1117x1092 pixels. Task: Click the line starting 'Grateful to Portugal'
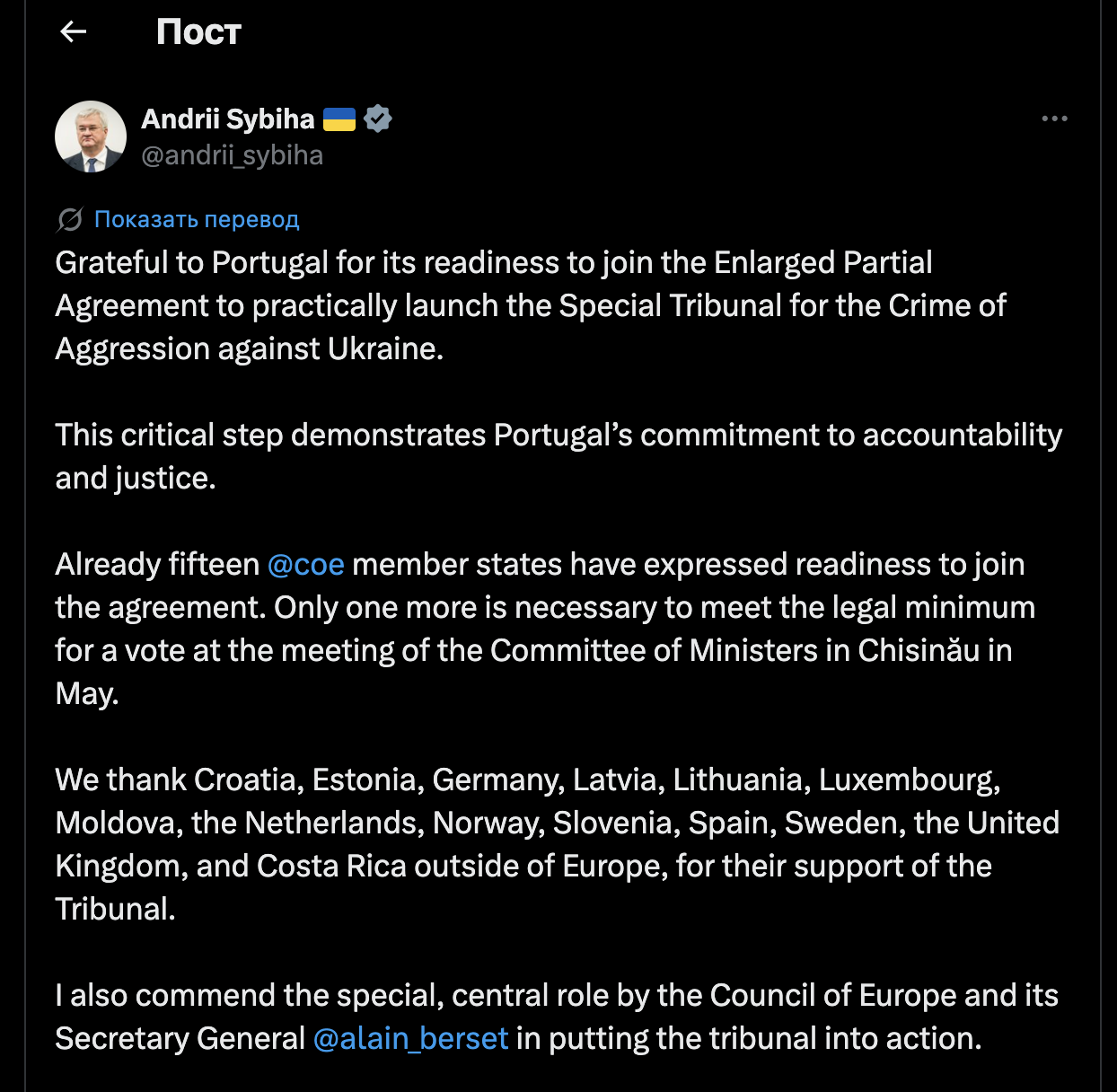[493, 262]
